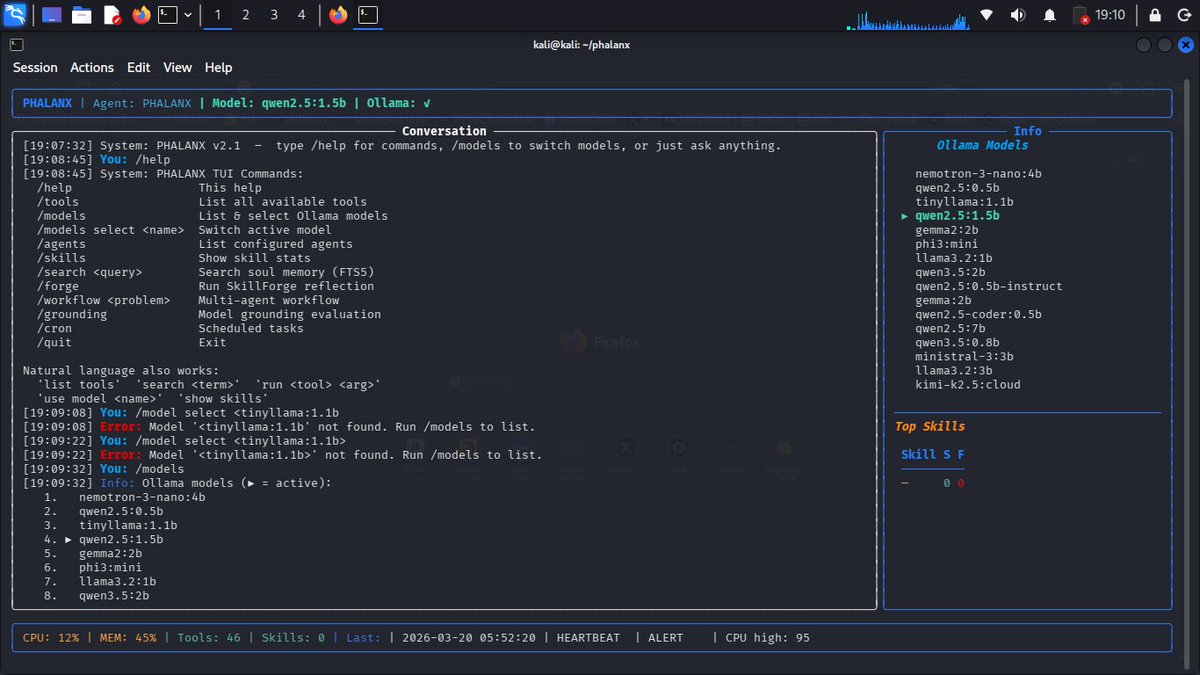Open the file manager launcher

[81, 15]
